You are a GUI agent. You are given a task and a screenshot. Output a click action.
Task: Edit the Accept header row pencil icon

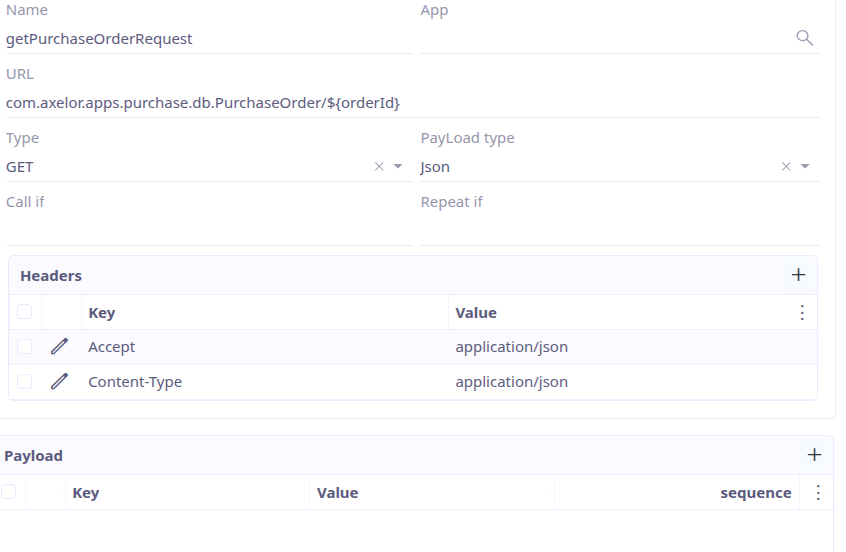click(x=60, y=347)
